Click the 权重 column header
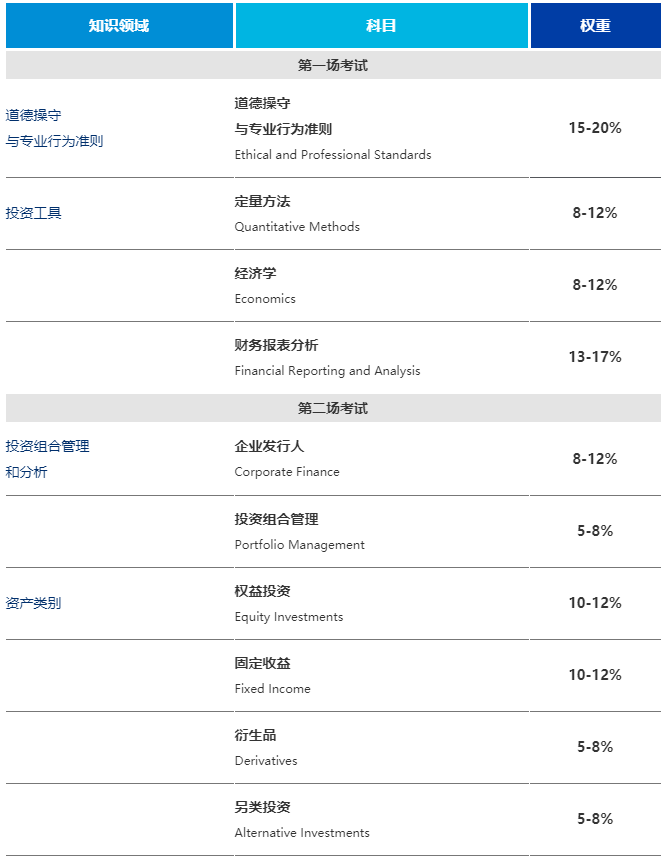668x857 pixels. (595, 26)
